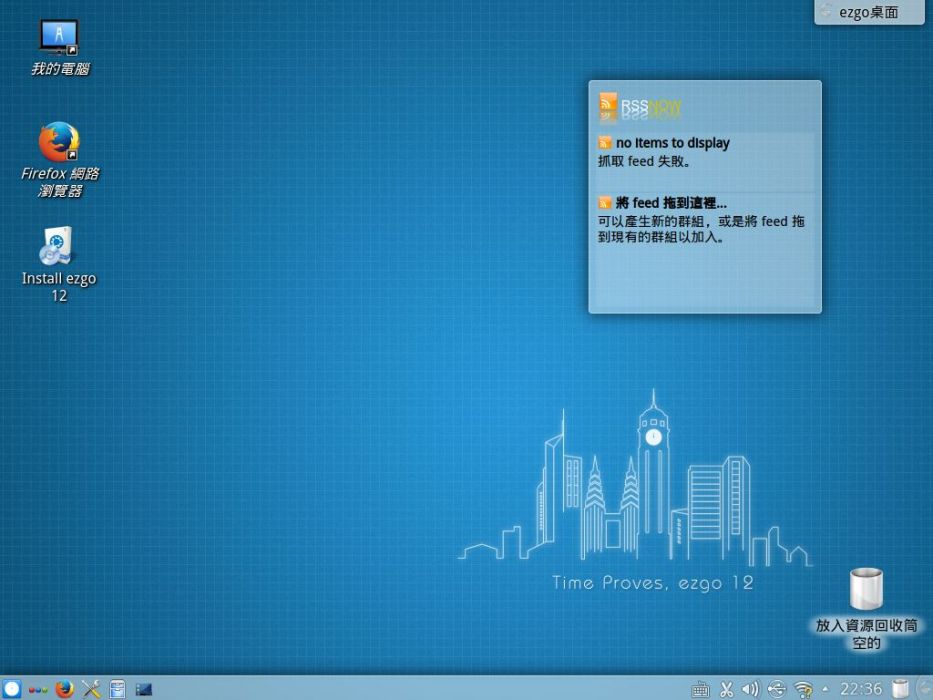Open the desktop trash can 放入資源回收筒
The width and height of the screenshot is (933, 700).
[x=866, y=609]
